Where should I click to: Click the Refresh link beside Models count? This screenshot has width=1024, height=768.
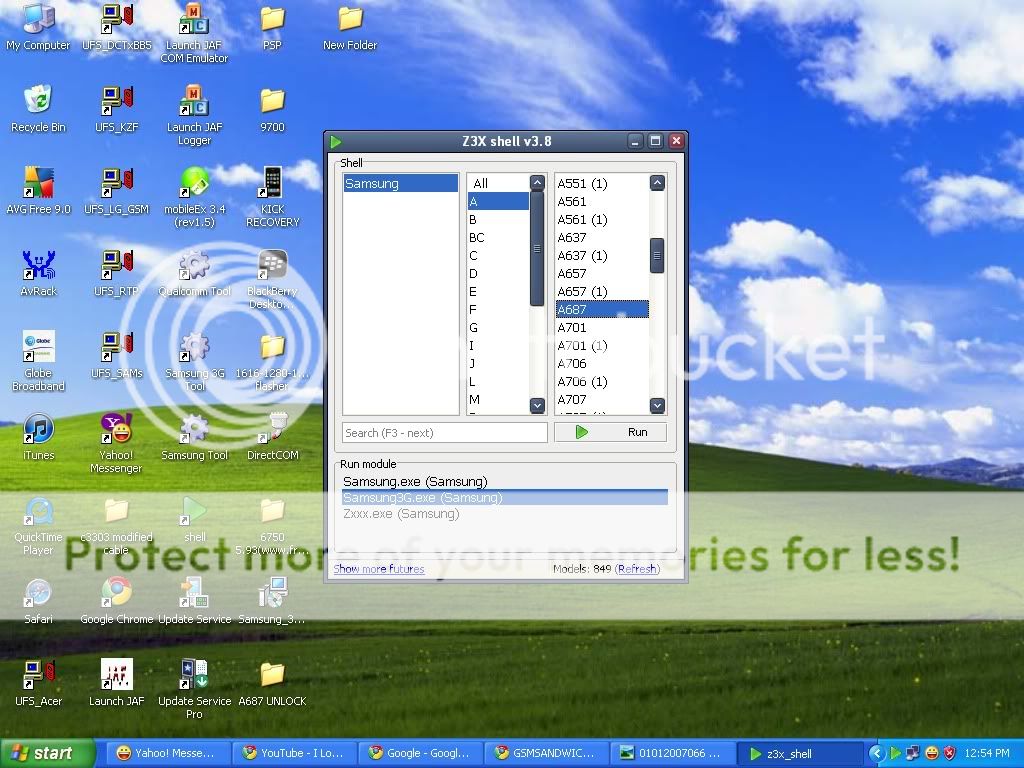(x=637, y=569)
